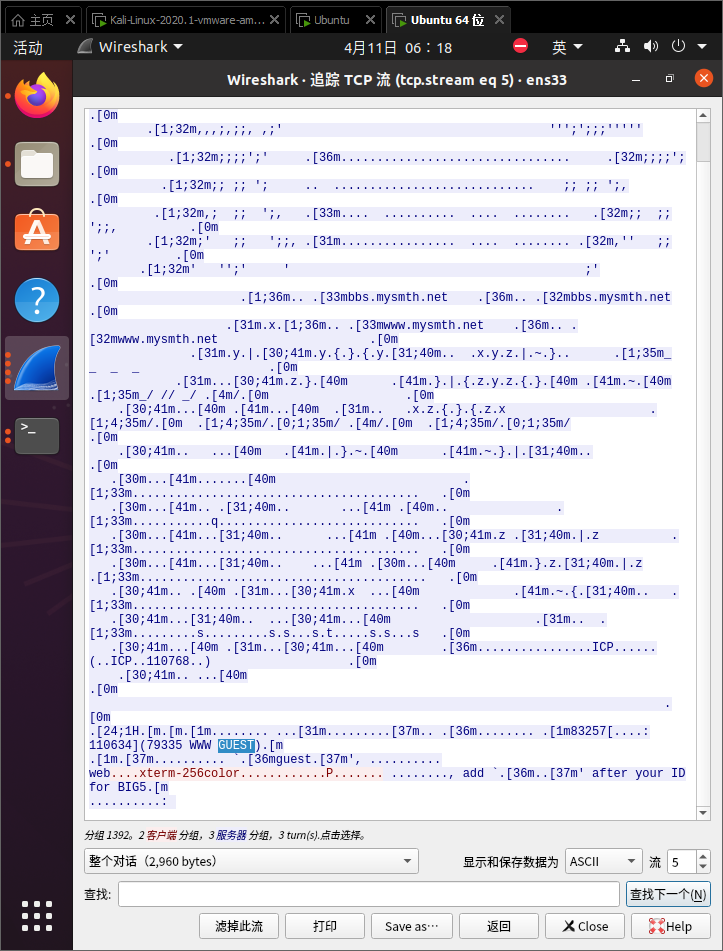Select the Wireshark shark fin dock icon
Viewport: 723px width, 951px height.
coord(37,368)
